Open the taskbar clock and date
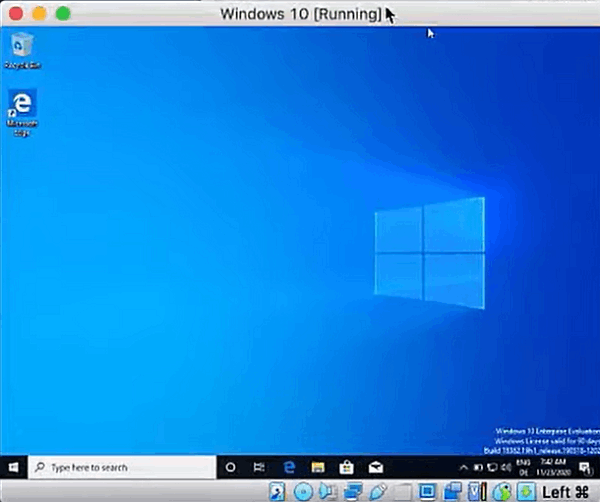Screen dimensions: 600x502 553,467
